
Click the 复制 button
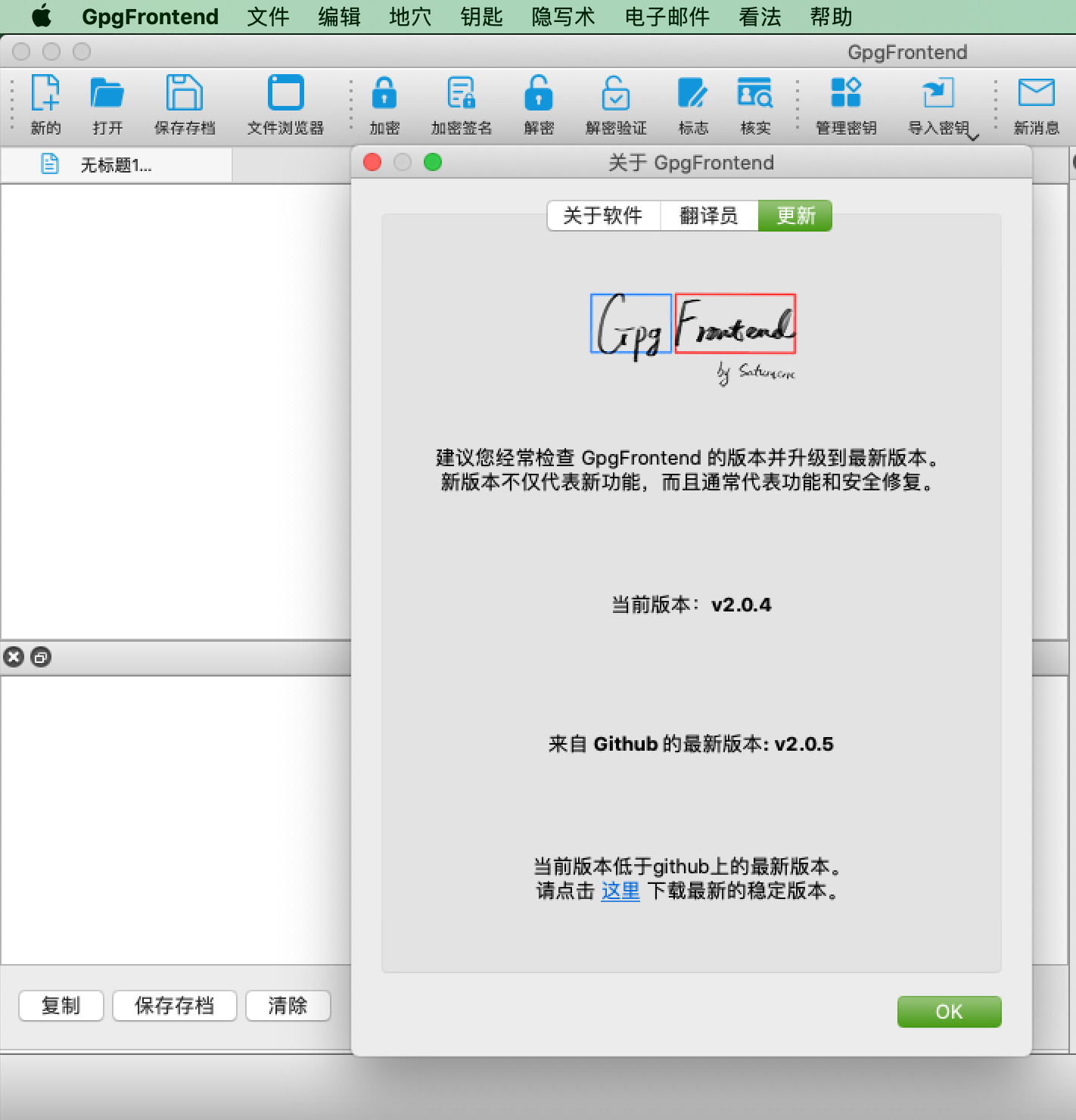click(x=61, y=1006)
